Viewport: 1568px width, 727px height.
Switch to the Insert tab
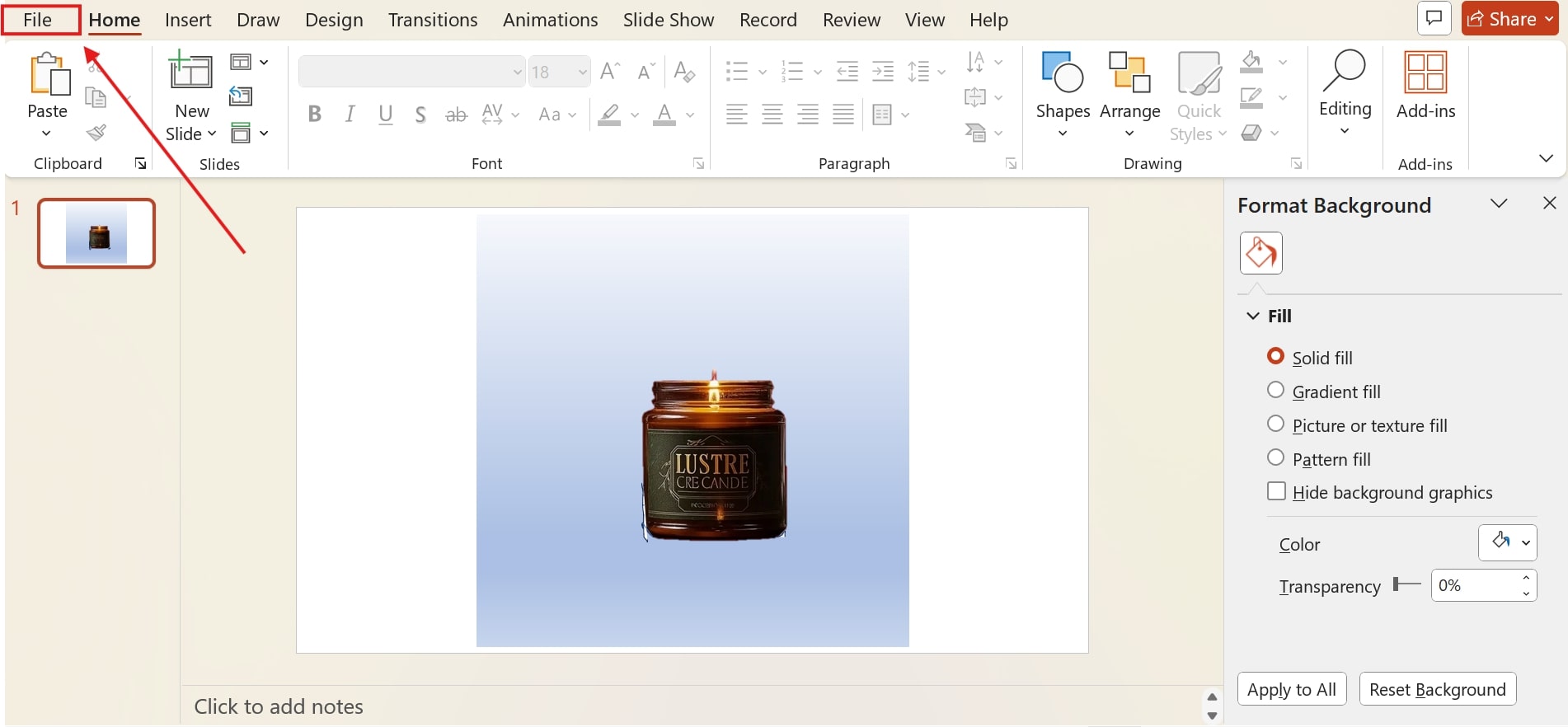[x=188, y=20]
